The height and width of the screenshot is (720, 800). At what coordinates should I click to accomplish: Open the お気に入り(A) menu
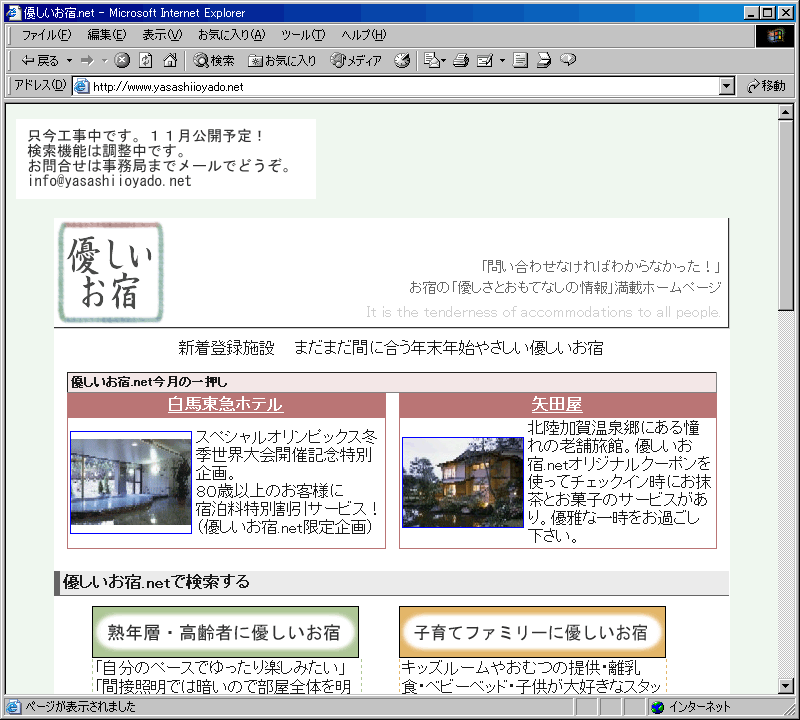[x=232, y=35]
